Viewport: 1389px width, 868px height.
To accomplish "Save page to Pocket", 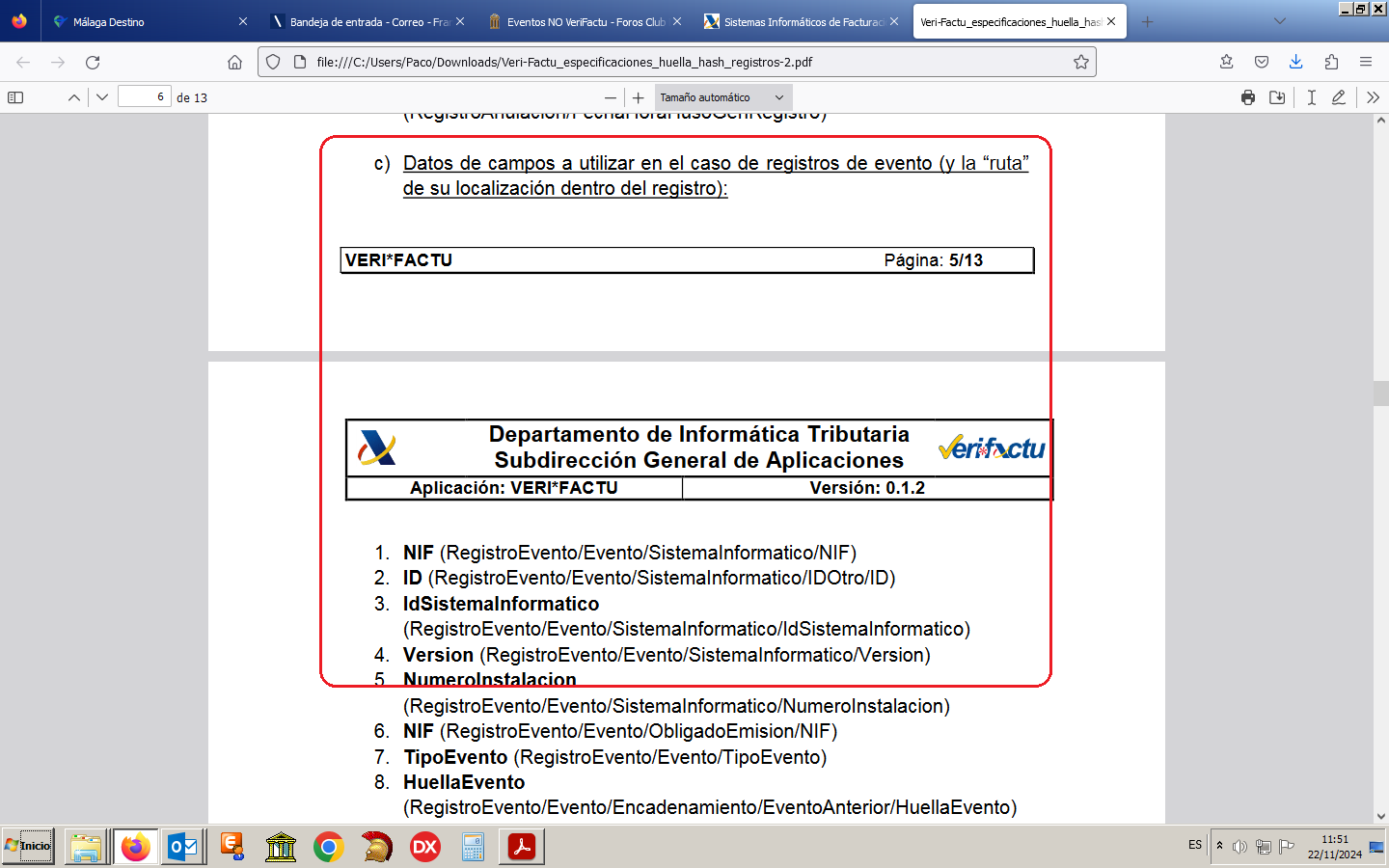I will [1262, 62].
